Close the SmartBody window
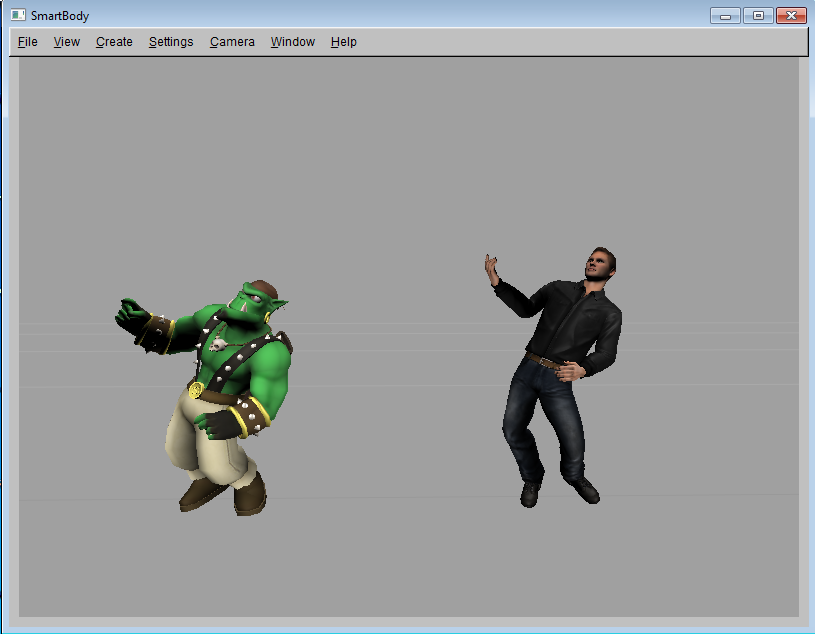Image resolution: width=815 pixels, height=634 pixels. [791, 16]
